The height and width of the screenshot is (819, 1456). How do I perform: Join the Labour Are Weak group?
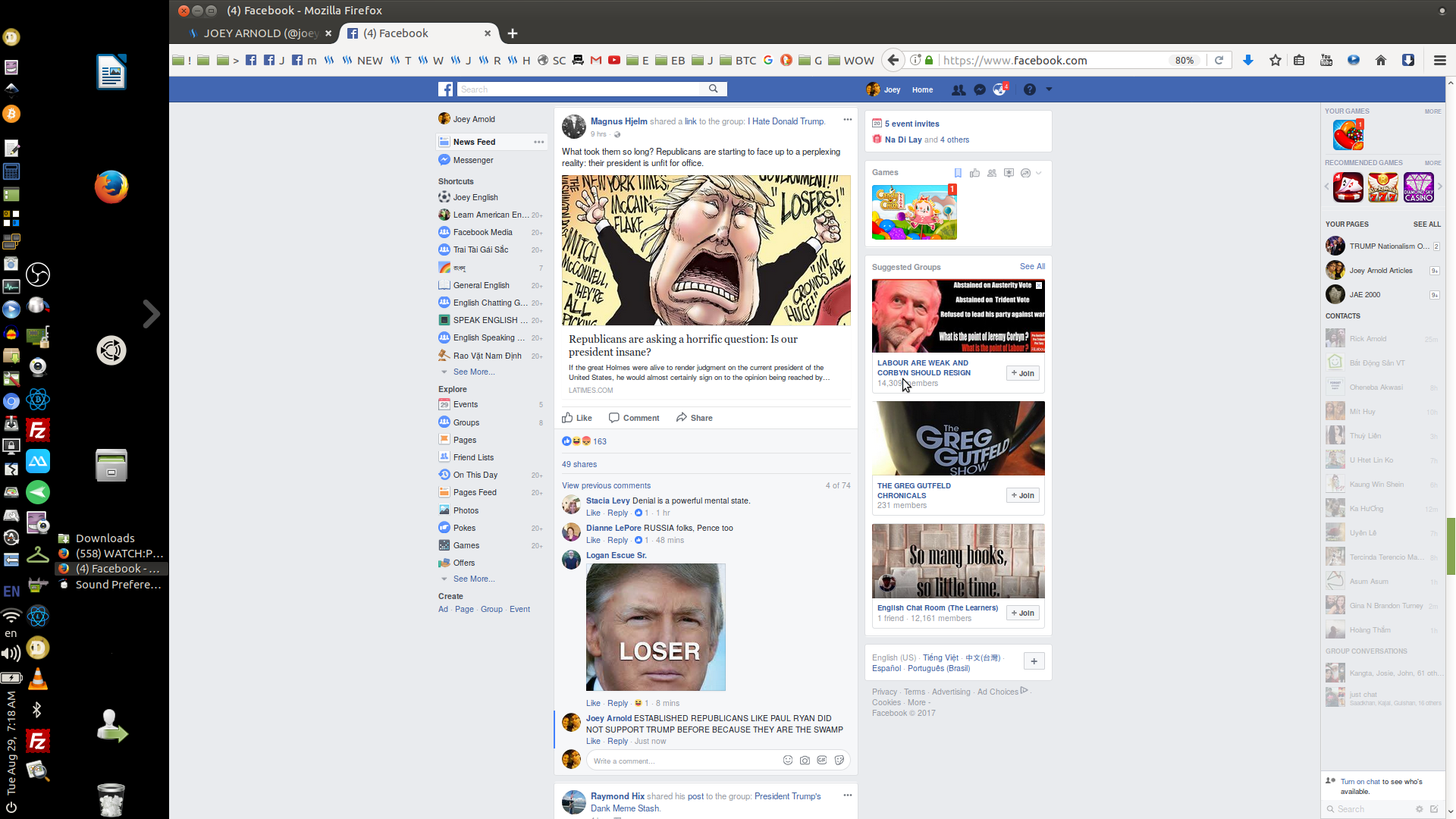1022,373
